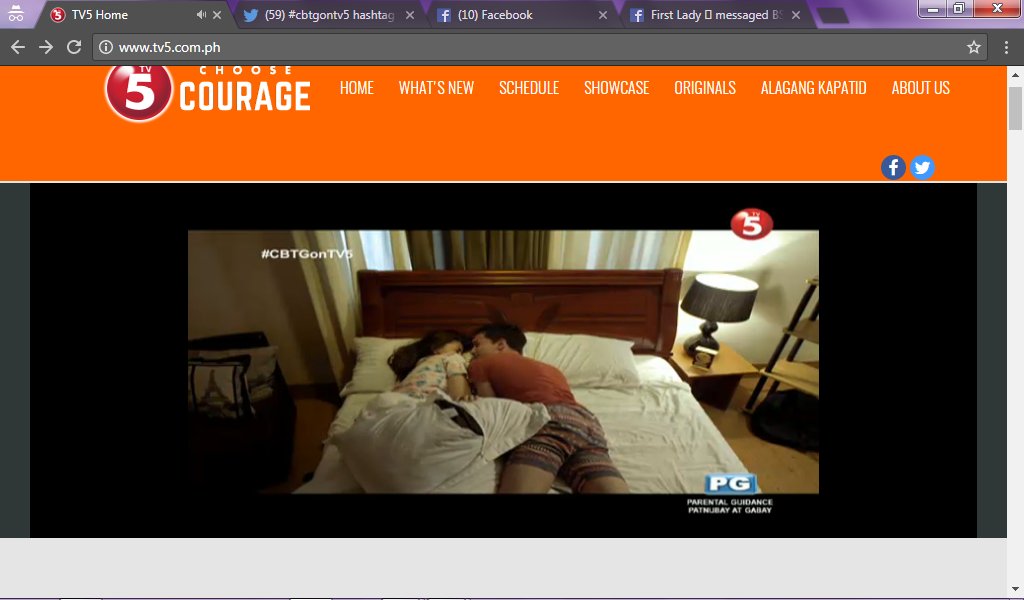Open ABOUT US in site navigation
The image size is (1024, 600).
coord(920,87)
